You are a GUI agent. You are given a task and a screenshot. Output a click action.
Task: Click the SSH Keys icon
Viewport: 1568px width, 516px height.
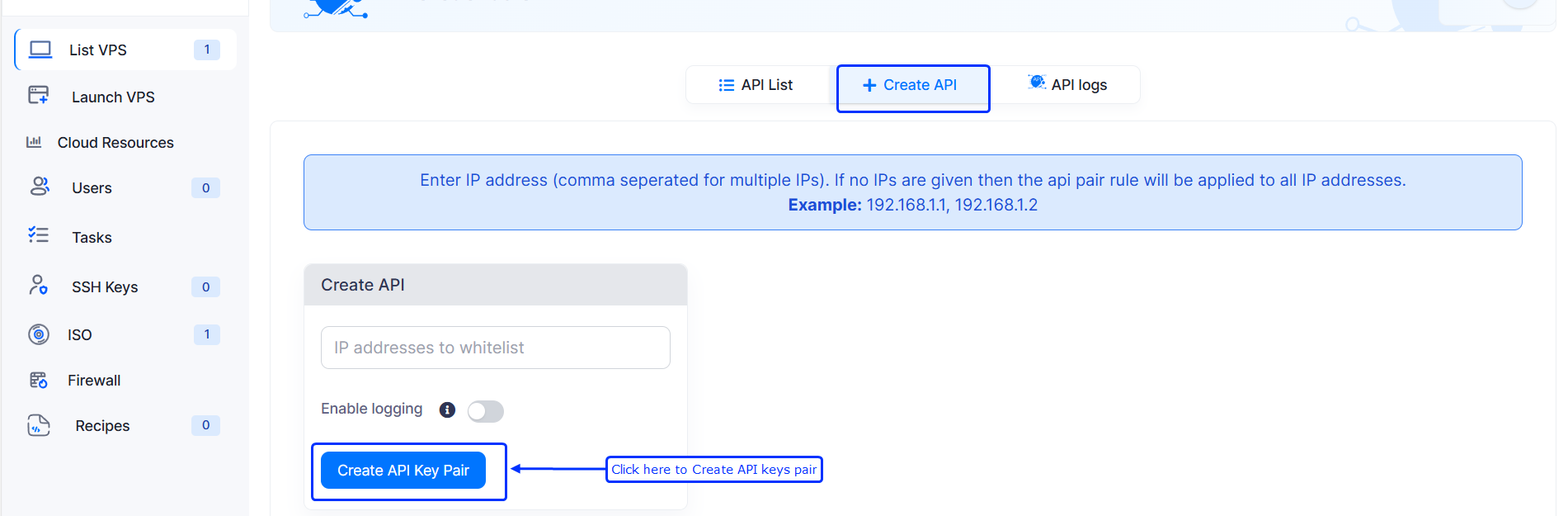(x=39, y=286)
